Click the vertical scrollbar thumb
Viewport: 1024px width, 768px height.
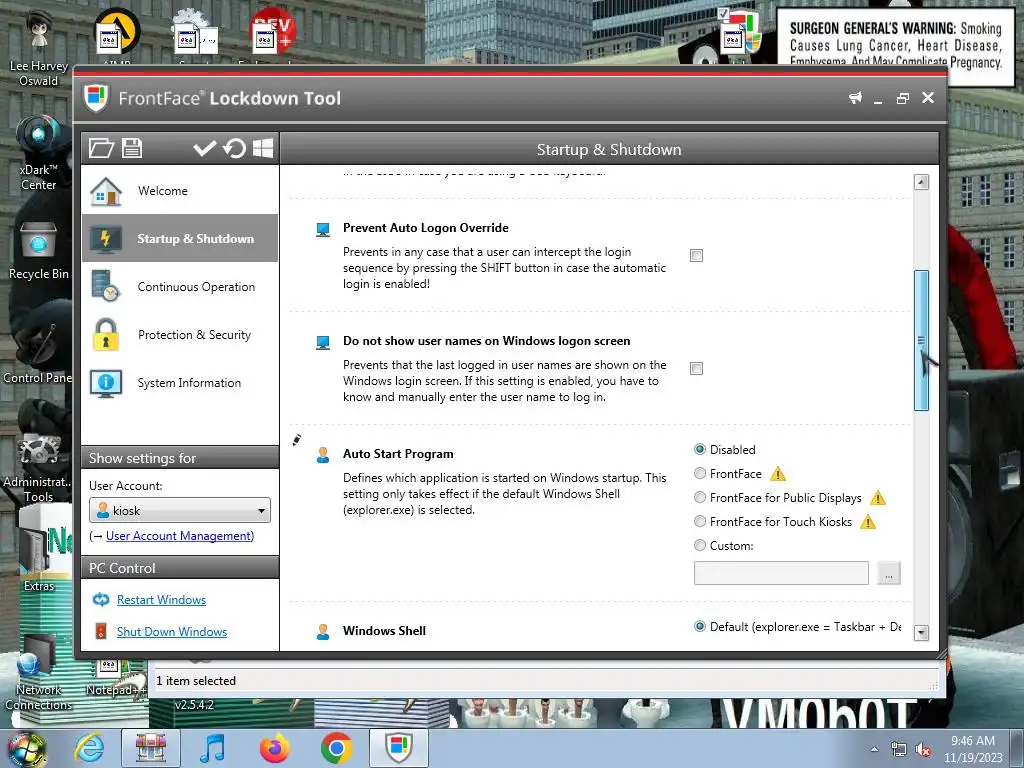coord(921,340)
